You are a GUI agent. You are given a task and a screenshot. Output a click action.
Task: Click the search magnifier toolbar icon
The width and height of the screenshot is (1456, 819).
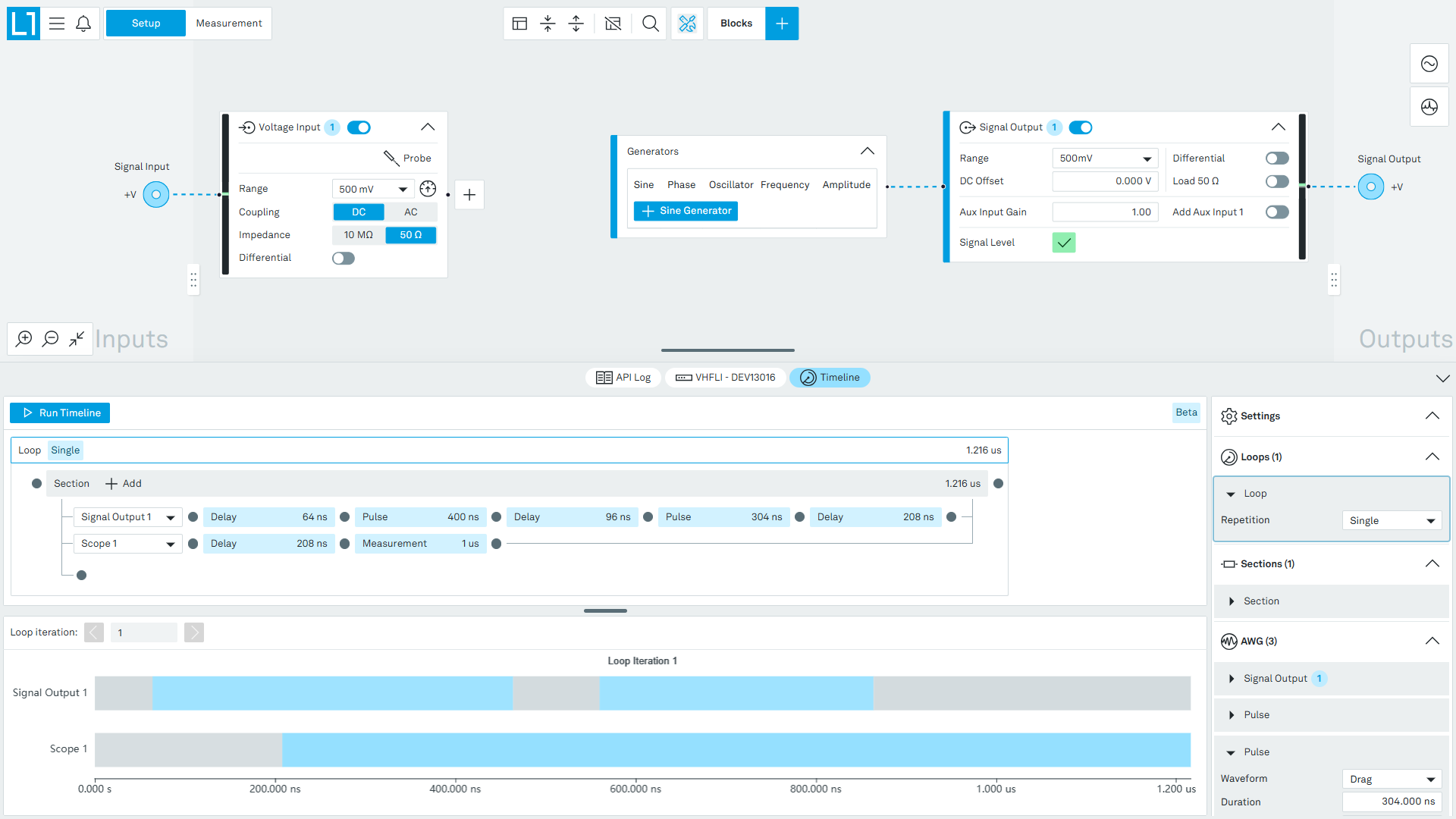pos(650,24)
